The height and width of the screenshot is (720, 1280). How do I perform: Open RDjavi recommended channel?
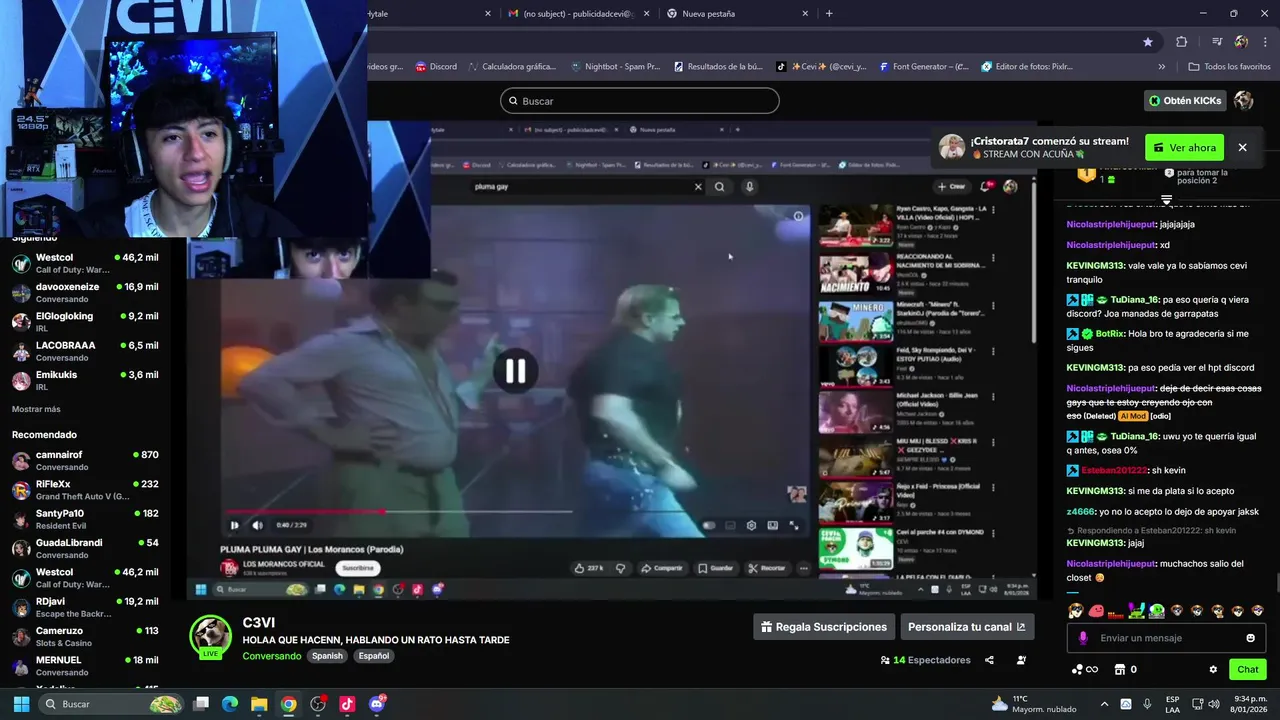85,607
